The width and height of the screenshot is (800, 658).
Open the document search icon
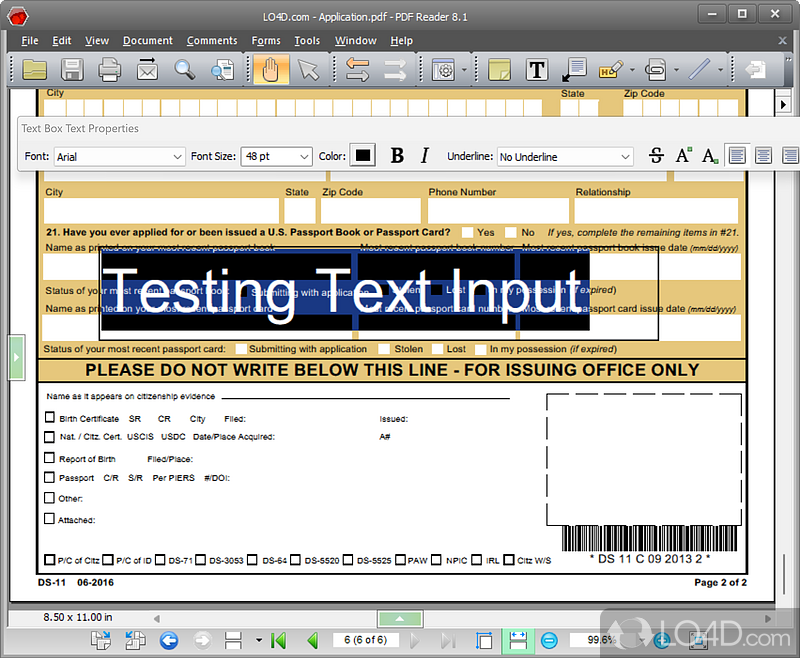(x=222, y=69)
